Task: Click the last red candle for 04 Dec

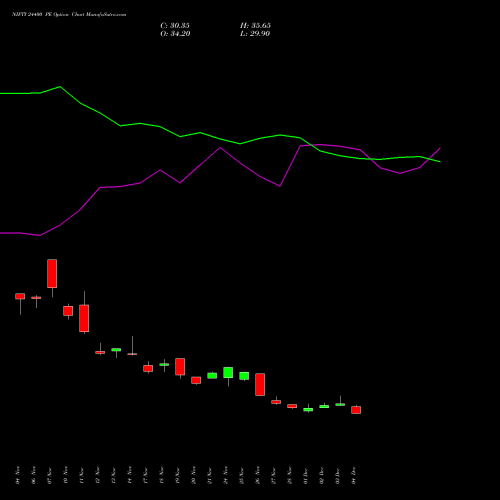Action: pyautogui.click(x=356, y=410)
